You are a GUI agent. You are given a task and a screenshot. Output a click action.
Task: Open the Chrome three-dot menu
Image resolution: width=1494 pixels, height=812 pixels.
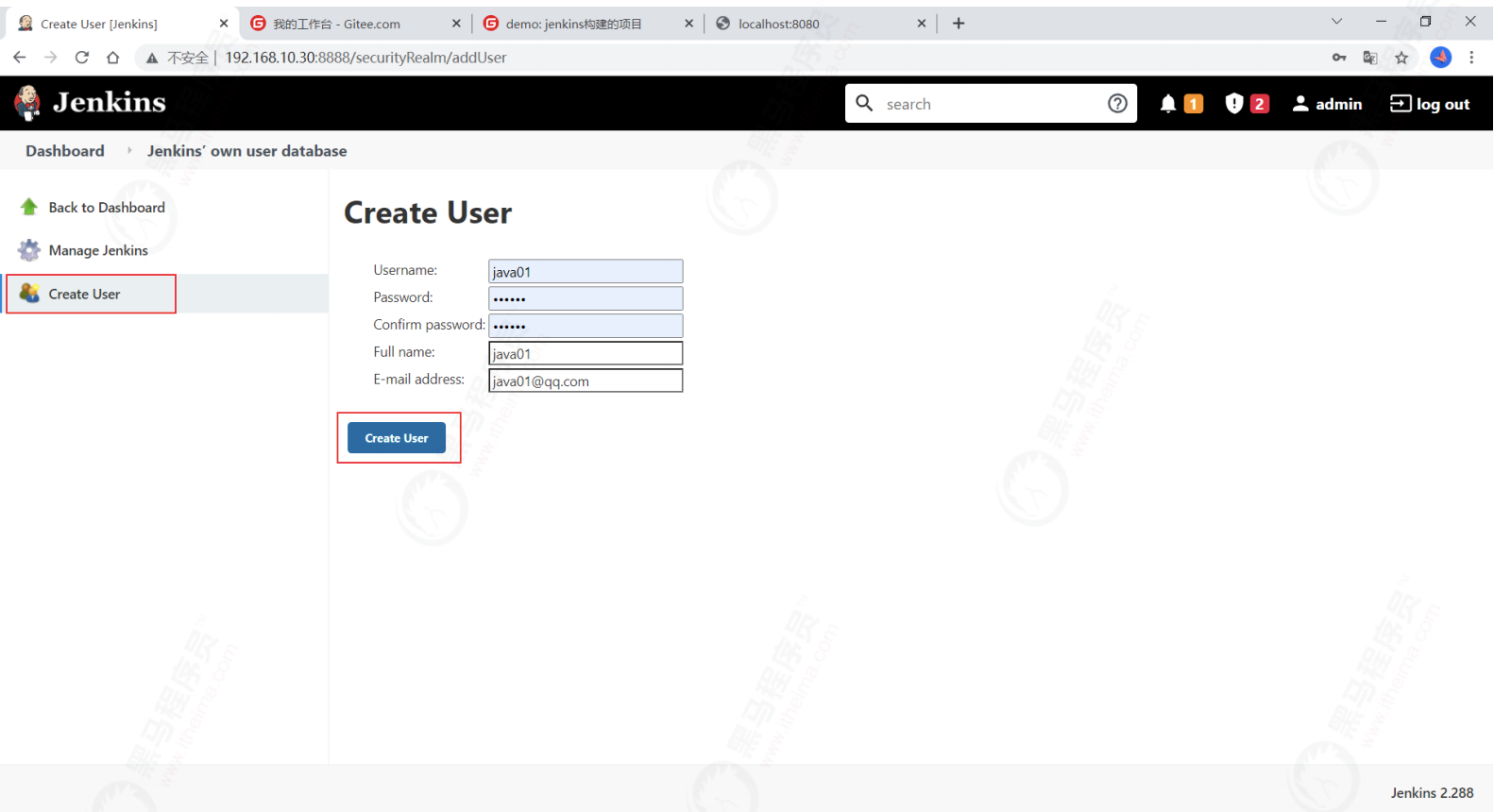point(1471,58)
